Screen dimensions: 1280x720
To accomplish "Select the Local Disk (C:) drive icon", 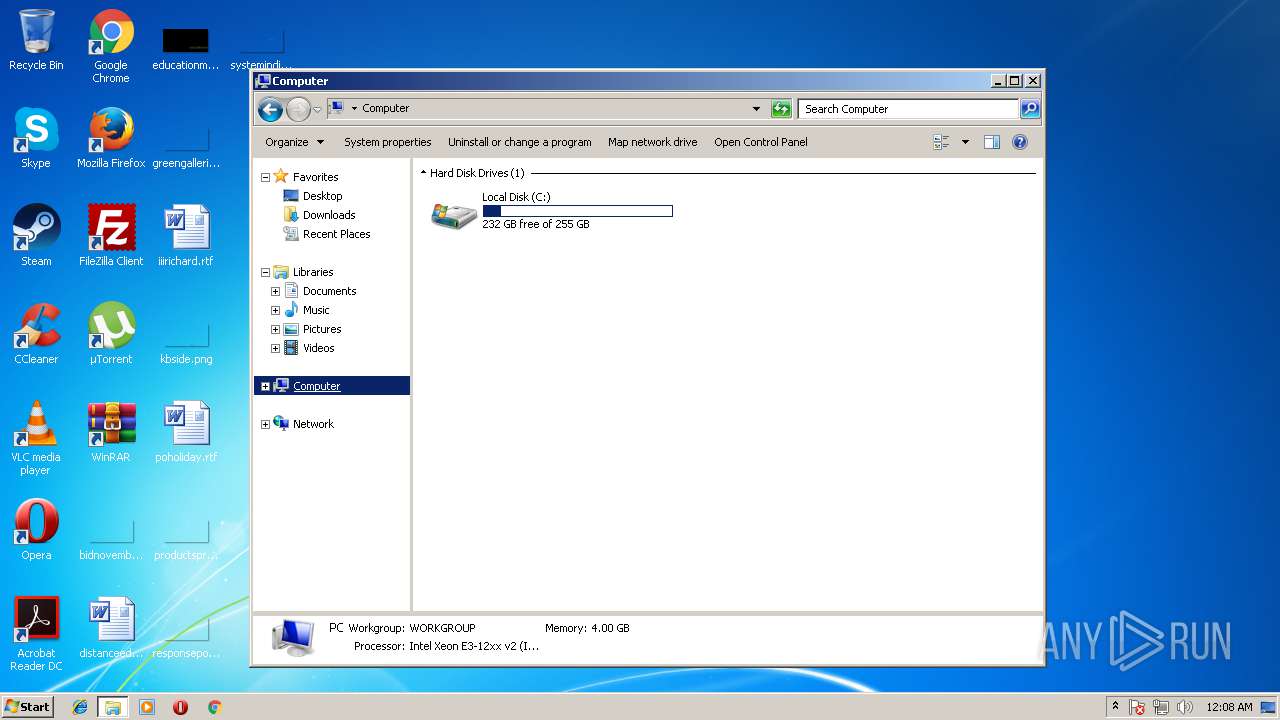I will point(454,214).
